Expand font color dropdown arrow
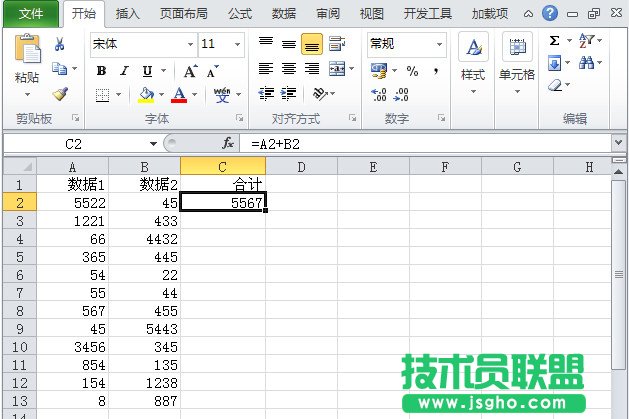This screenshot has width=629, height=419. click(x=195, y=95)
